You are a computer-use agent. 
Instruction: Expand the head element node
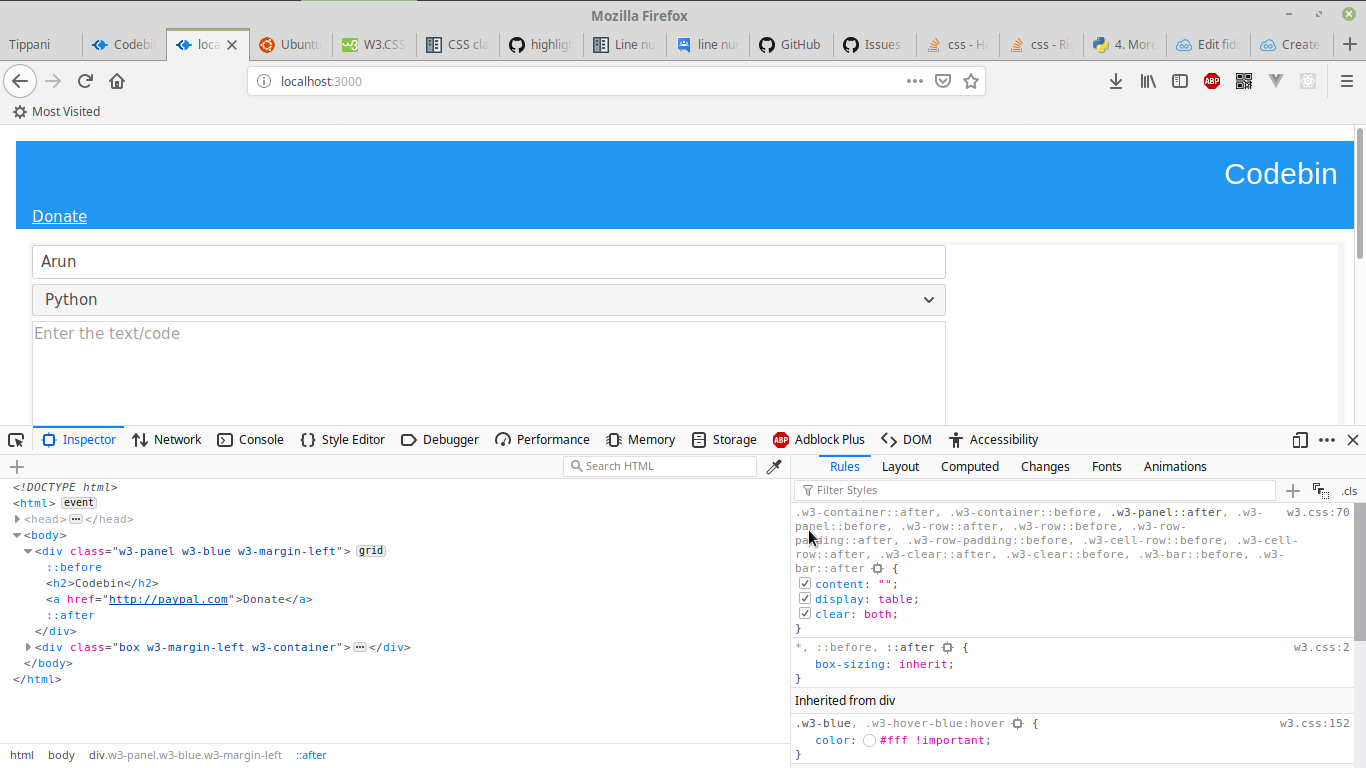tap(18, 519)
